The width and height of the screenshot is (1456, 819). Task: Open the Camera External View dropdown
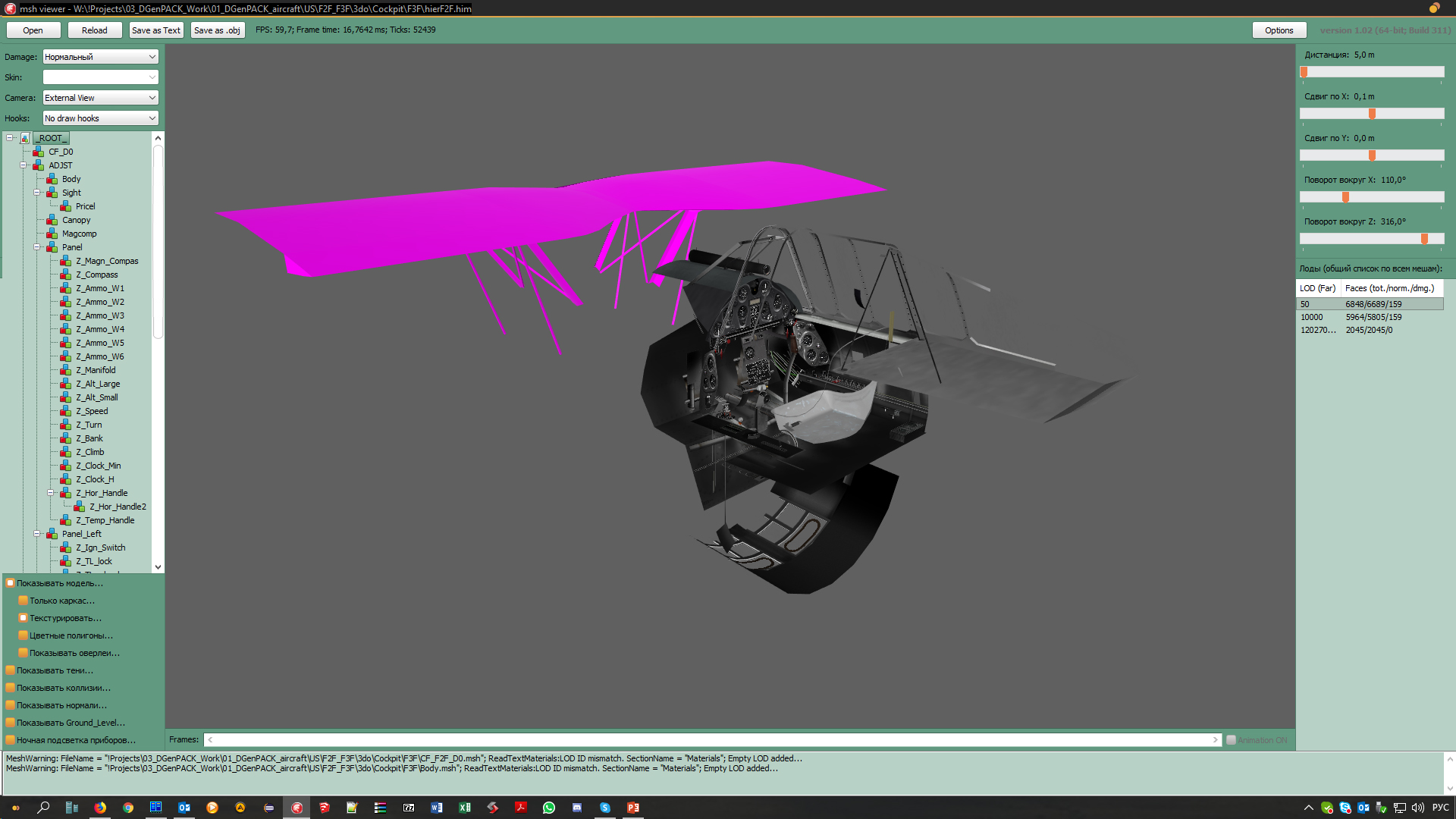[100, 98]
